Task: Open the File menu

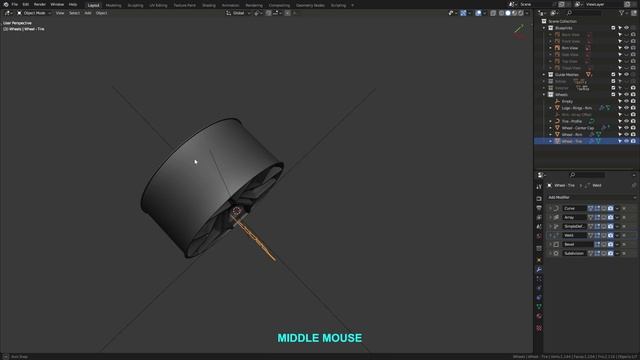Action: (x=15, y=4)
